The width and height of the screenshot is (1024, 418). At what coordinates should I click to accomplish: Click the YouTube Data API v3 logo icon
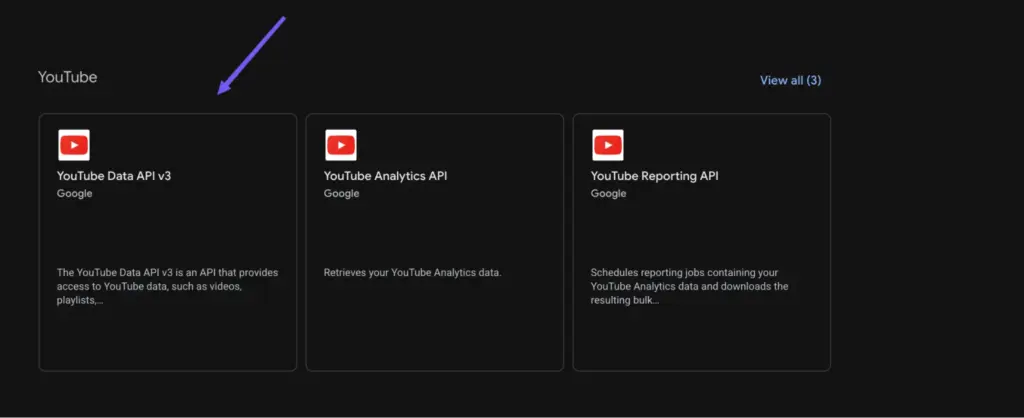74,145
